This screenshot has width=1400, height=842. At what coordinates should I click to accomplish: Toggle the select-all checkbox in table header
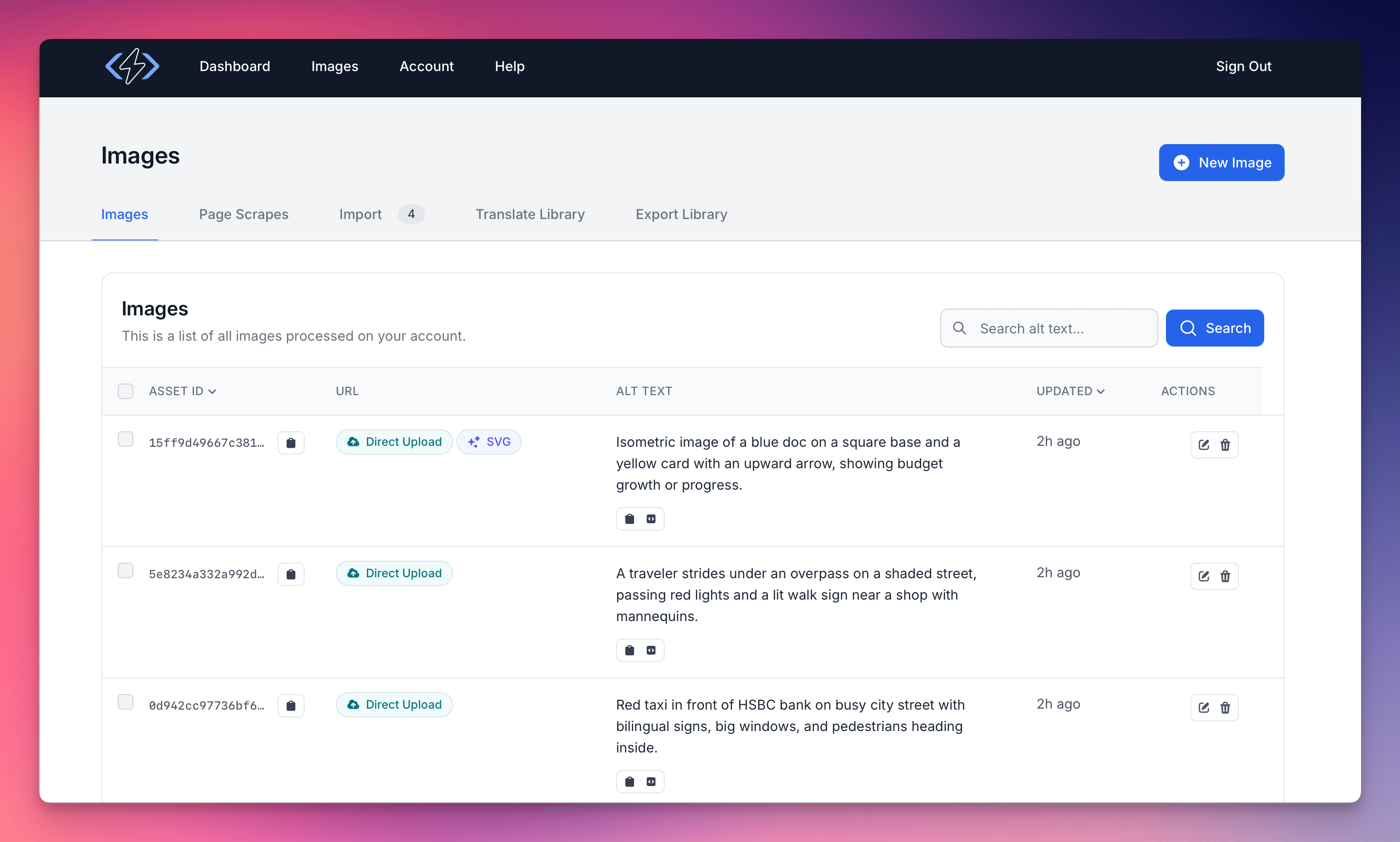[x=126, y=391]
